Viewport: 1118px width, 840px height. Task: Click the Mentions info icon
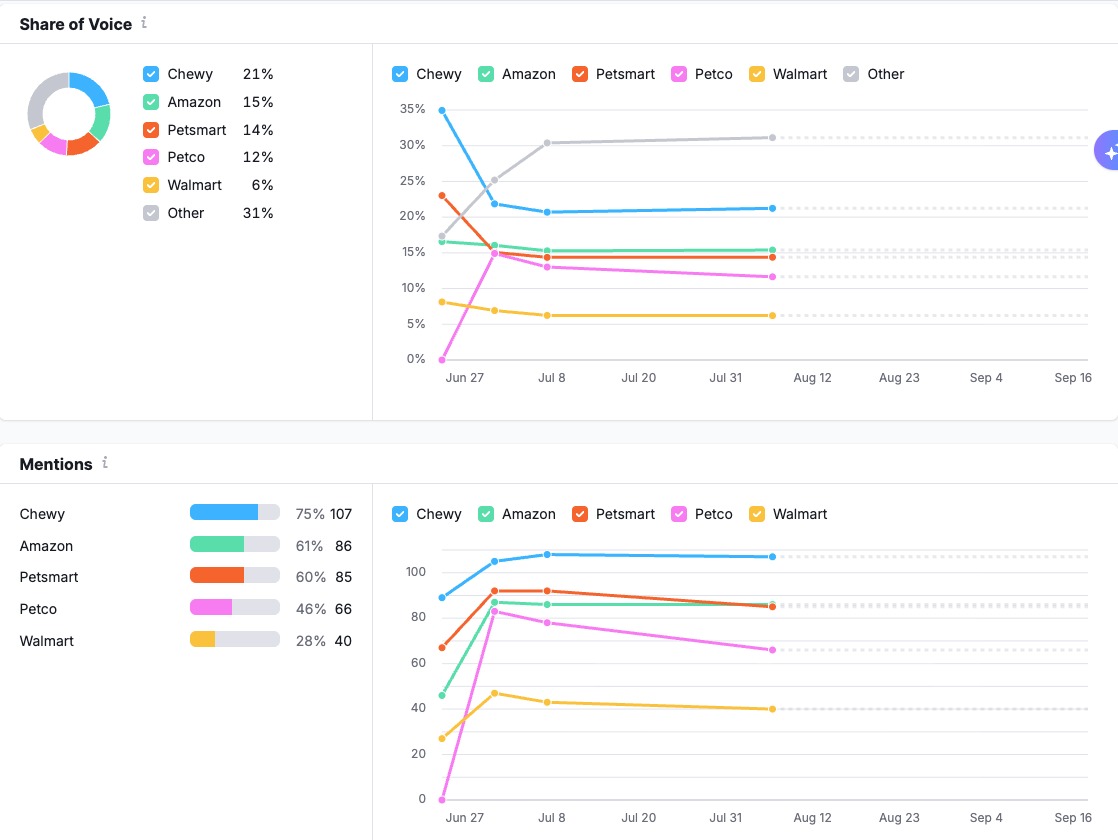coord(105,463)
